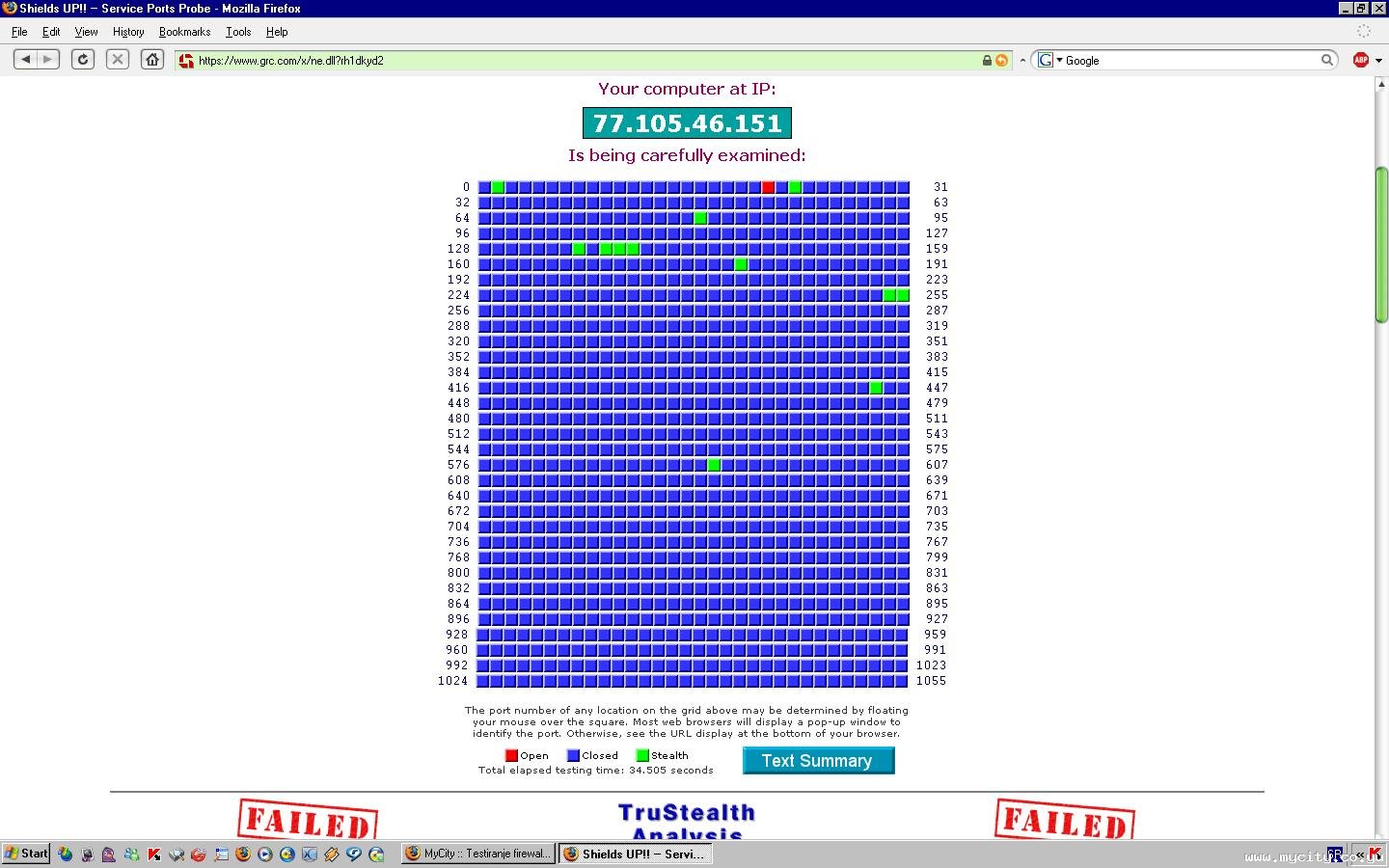Click the red Open legend swatch
The height and width of the screenshot is (868, 1389).
pyautogui.click(x=511, y=756)
